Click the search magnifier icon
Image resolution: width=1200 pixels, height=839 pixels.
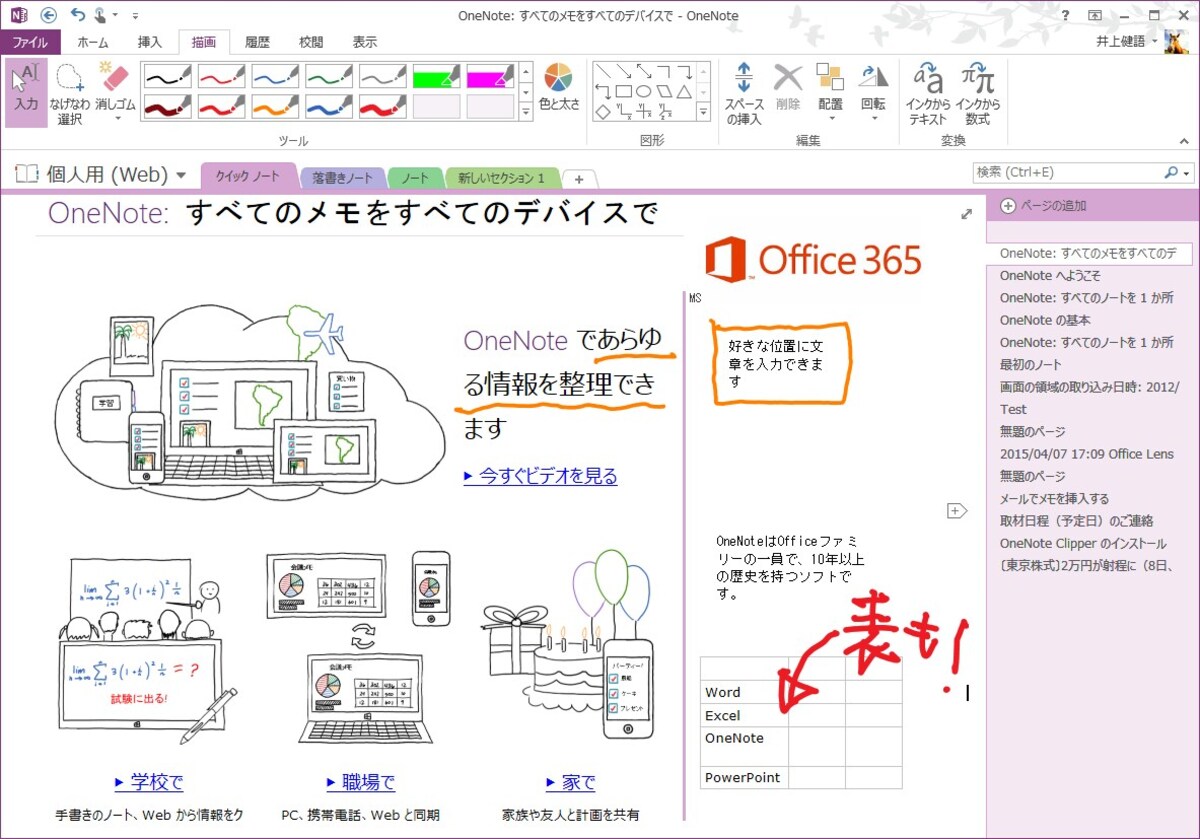click(1171, 173)
